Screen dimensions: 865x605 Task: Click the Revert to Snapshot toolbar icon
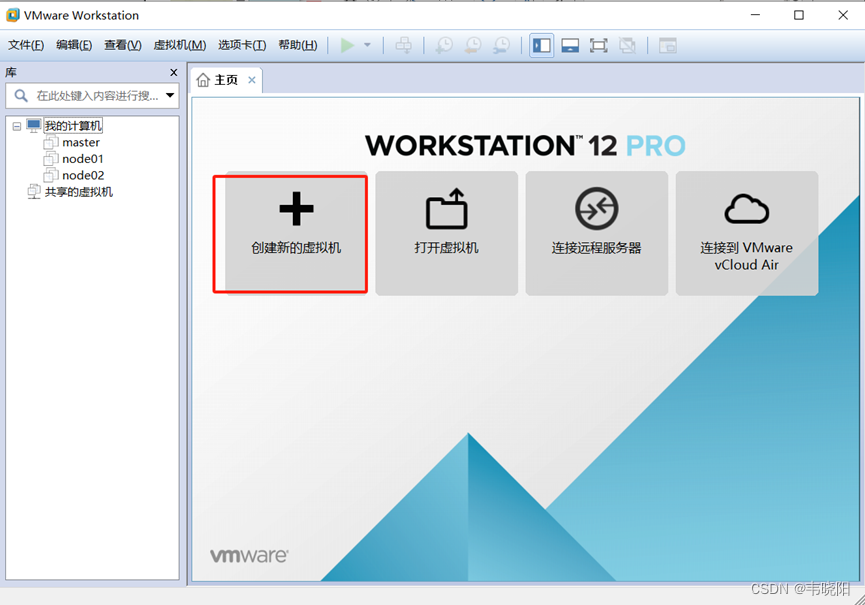tap(473, 45)
